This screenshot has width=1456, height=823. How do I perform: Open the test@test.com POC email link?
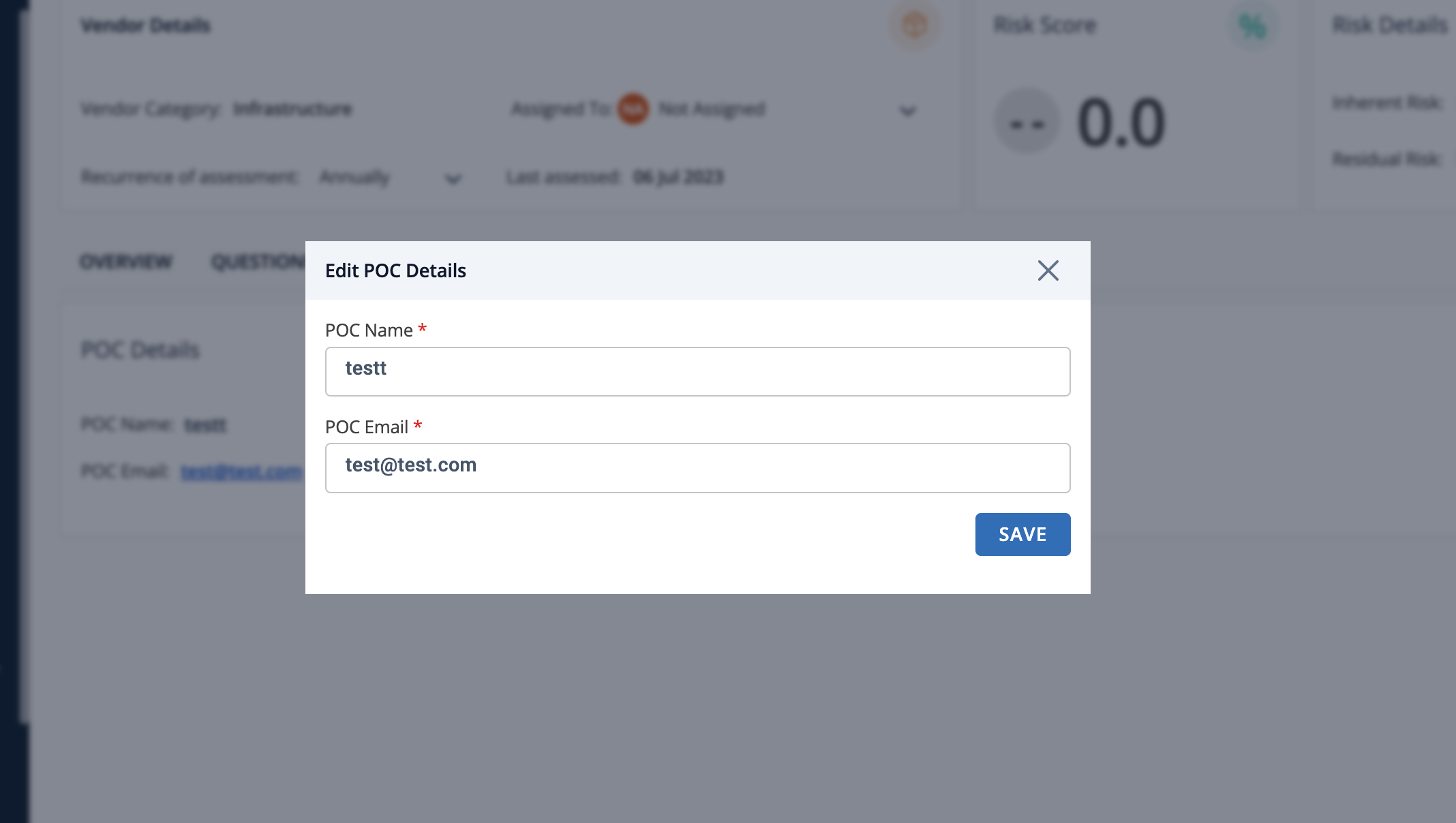click(242, 471)
